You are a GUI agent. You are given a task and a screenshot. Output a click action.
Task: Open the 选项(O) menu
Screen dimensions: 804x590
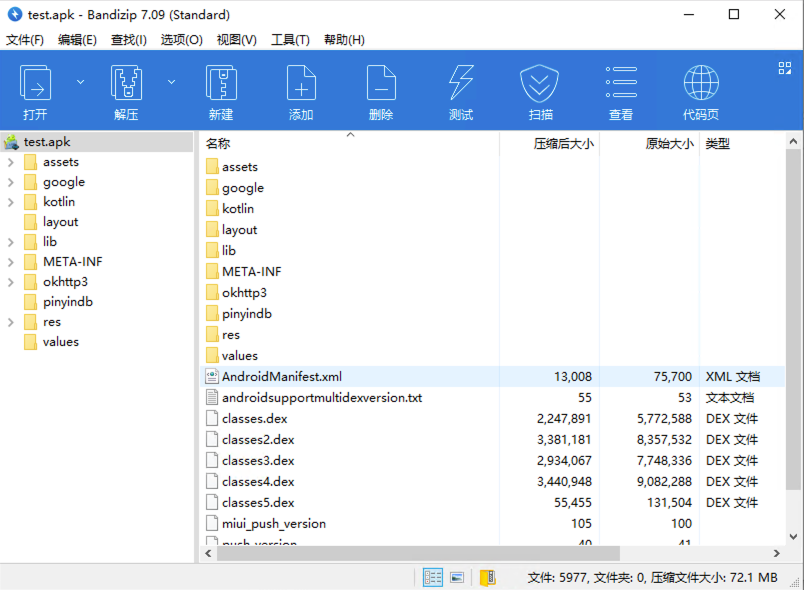(182, 40)
